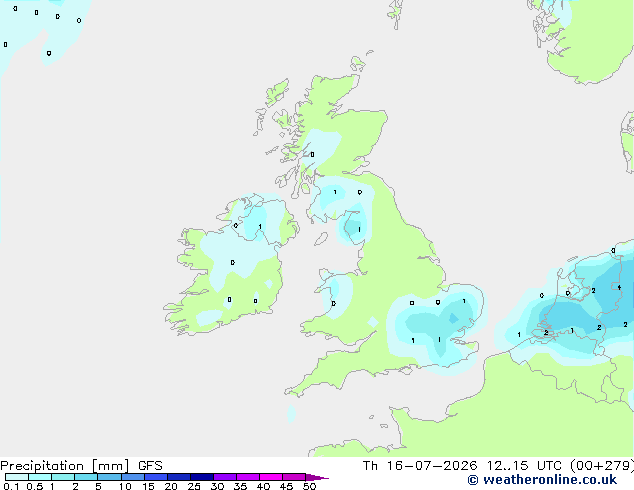This screenshot has height=490, width=634.
Task: Select the 0.1–0.5 mm legend colour swatch
Action: click(17, 477)
